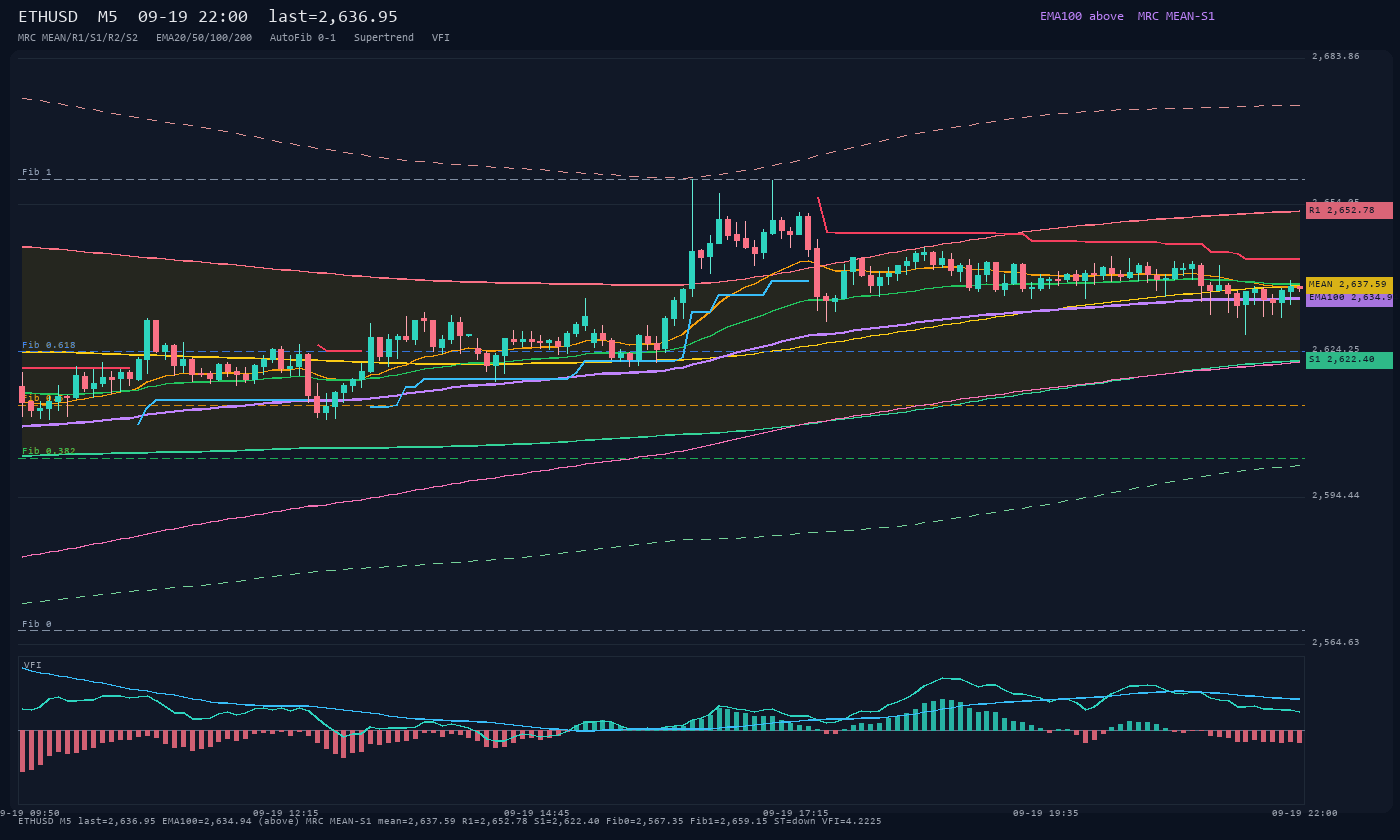Viewport: 1400px width, 840px height.
Task: Click the 09-19 12:15 time axis label
Action: point(286,814)
